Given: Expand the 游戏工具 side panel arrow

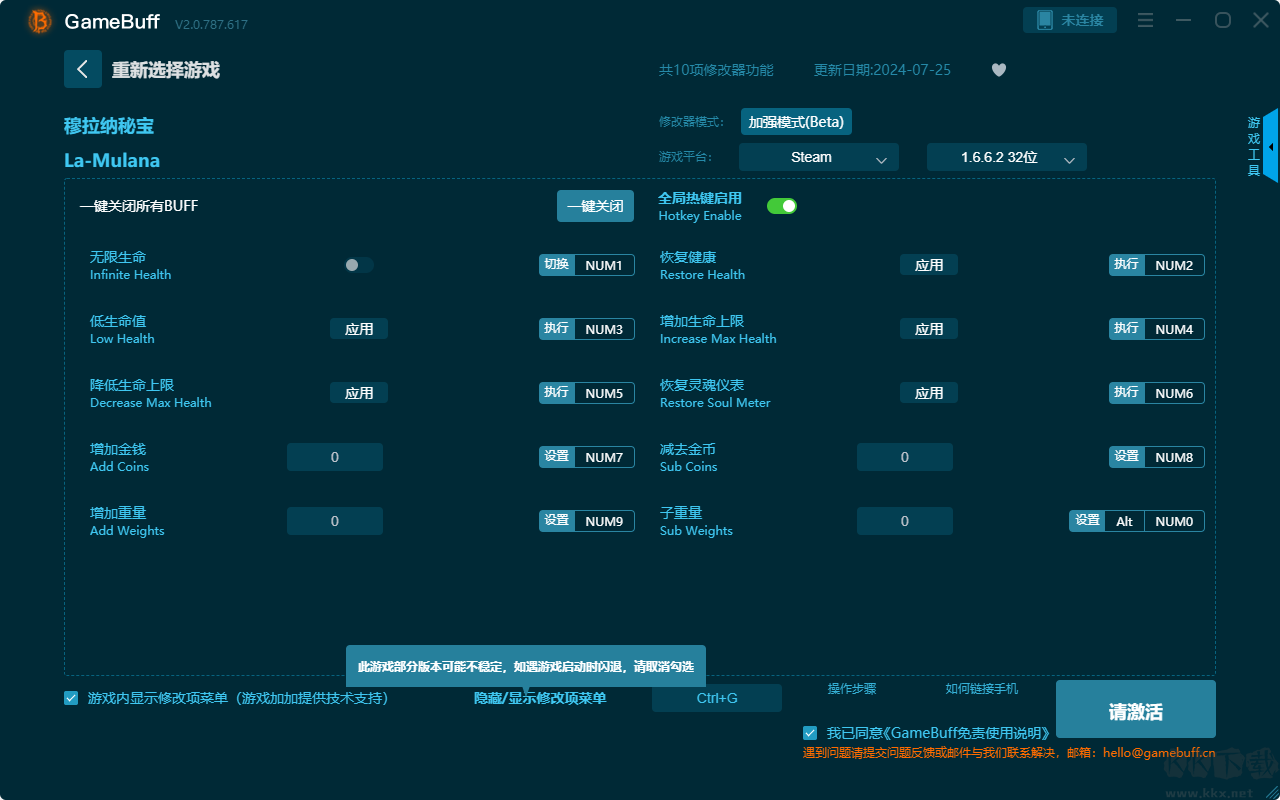Looking at the screenshot, I should [1270, 146].
